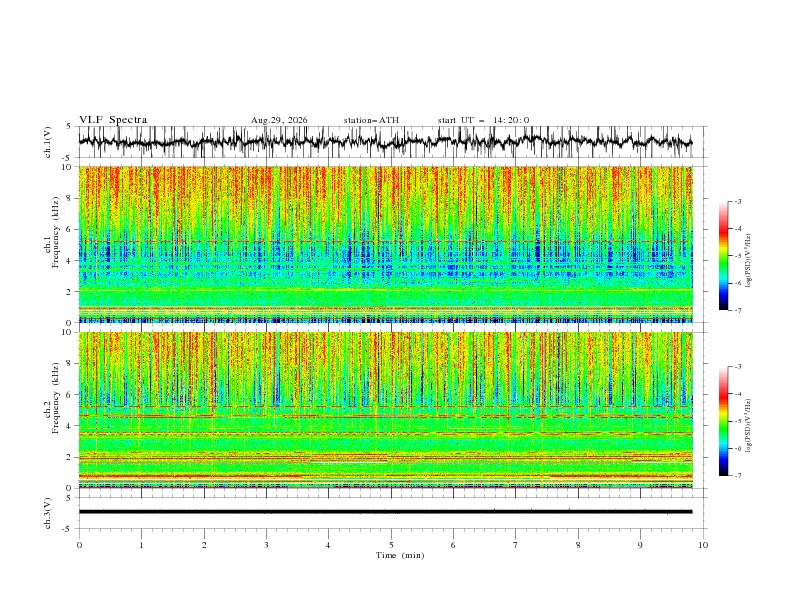This screenshot has width=792, height=612.
Task: Click the 2 minute tick label on time axis
Action: (204, 545)
